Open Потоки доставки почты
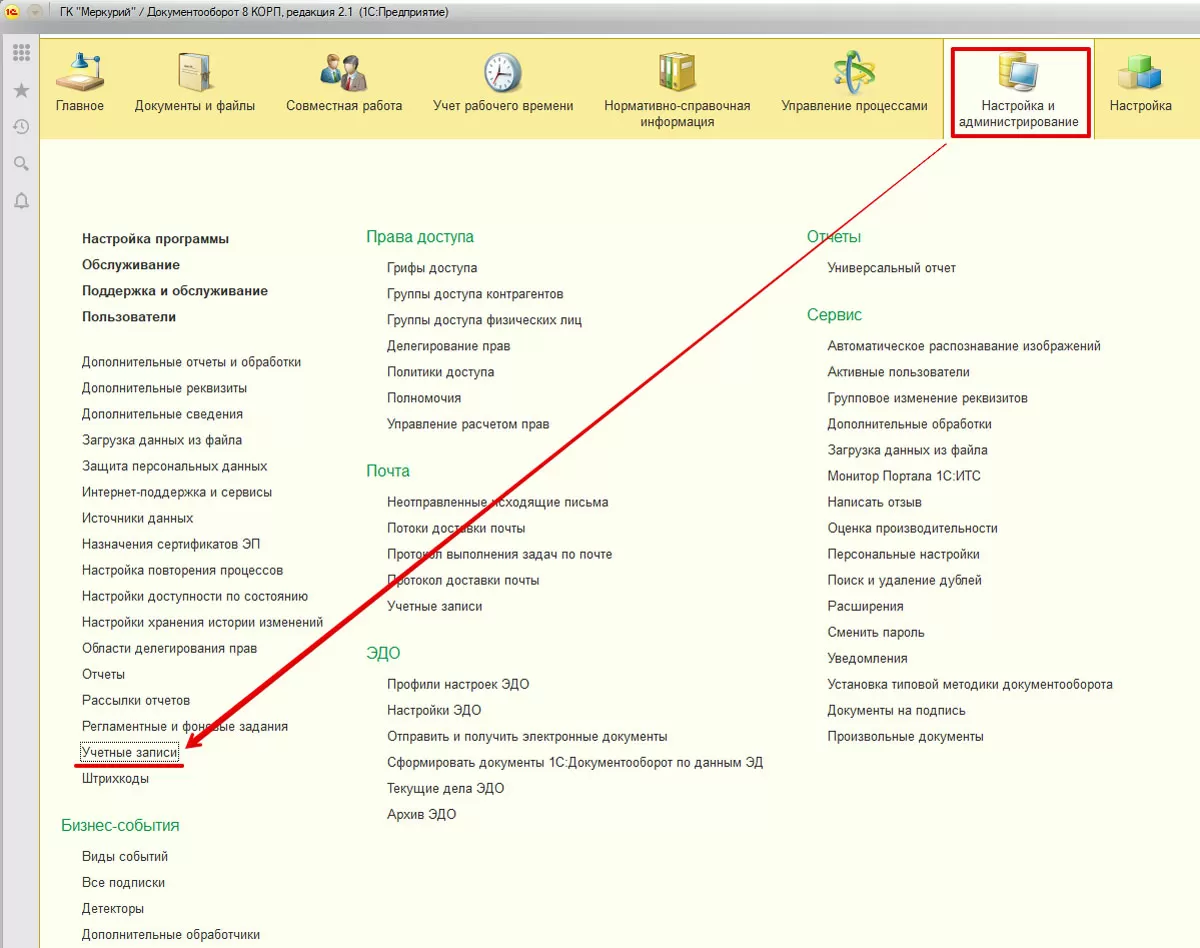 click(456, 528)
